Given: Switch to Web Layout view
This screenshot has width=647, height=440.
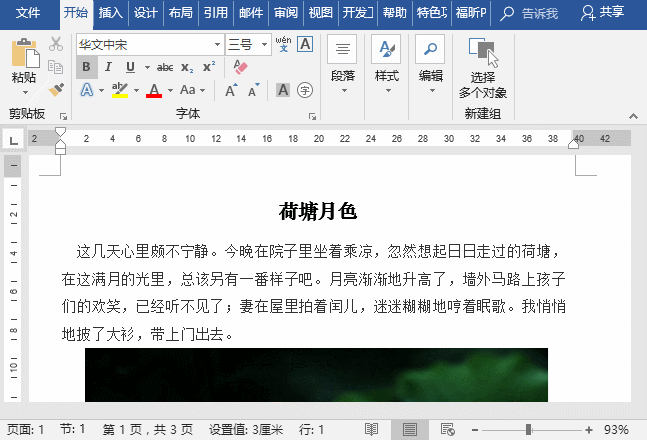Looking at the screenshot, I should (447, 430).
